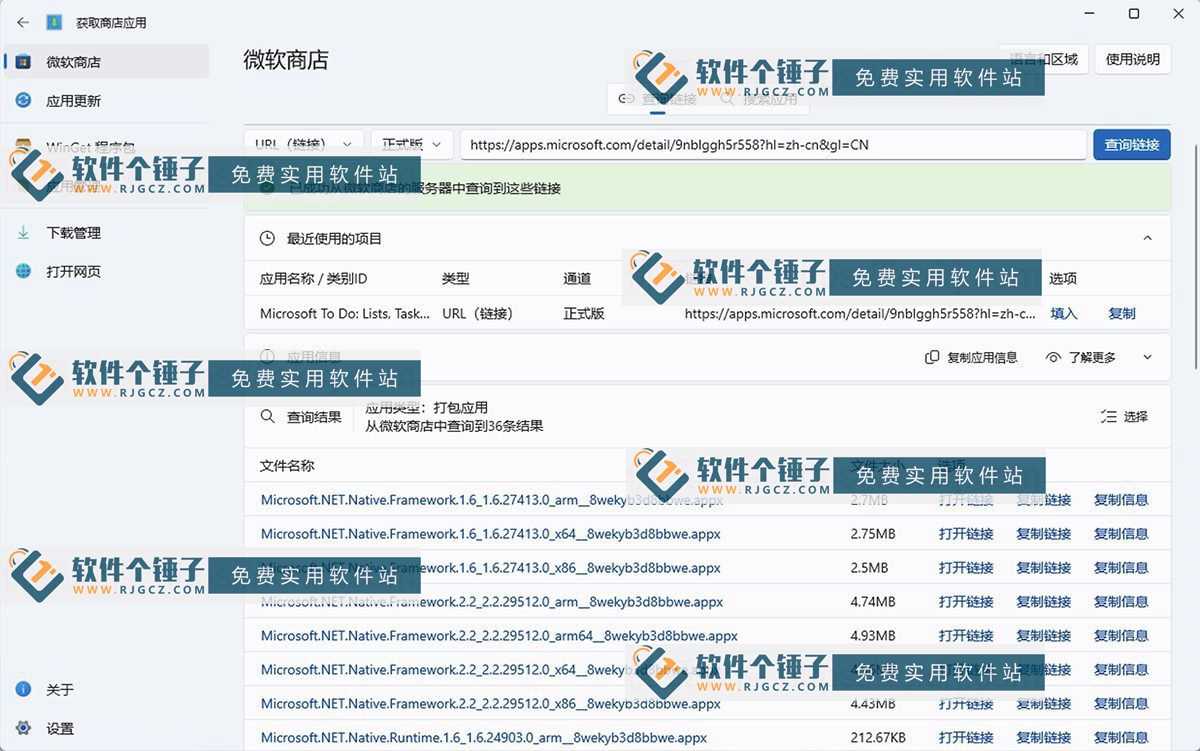Click 复制信息 for Framework.1.6 x86 file
The width and height of the screenshot is (1200, 751).
(1121, 568)
